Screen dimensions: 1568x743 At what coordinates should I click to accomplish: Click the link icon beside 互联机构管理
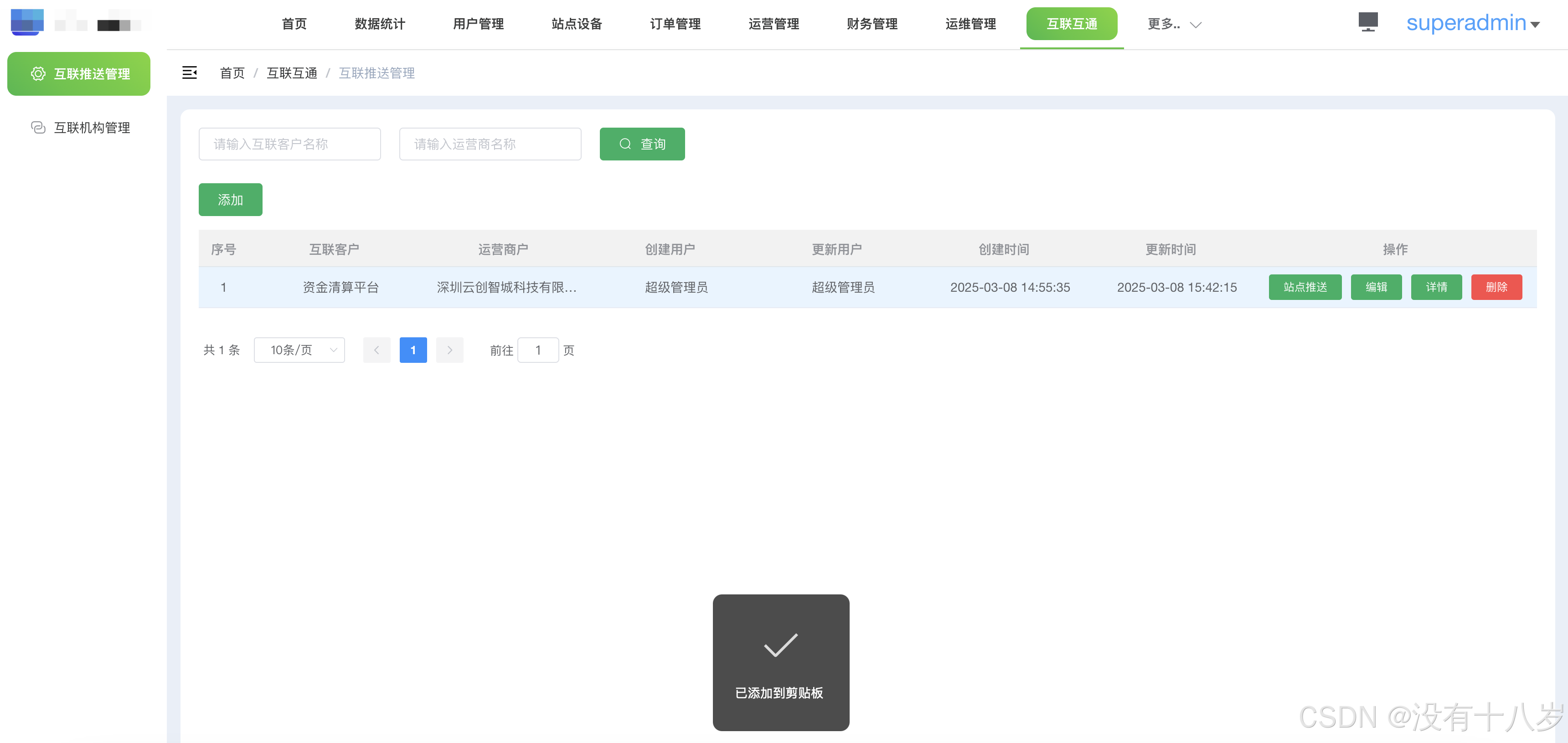pos(38,127)
